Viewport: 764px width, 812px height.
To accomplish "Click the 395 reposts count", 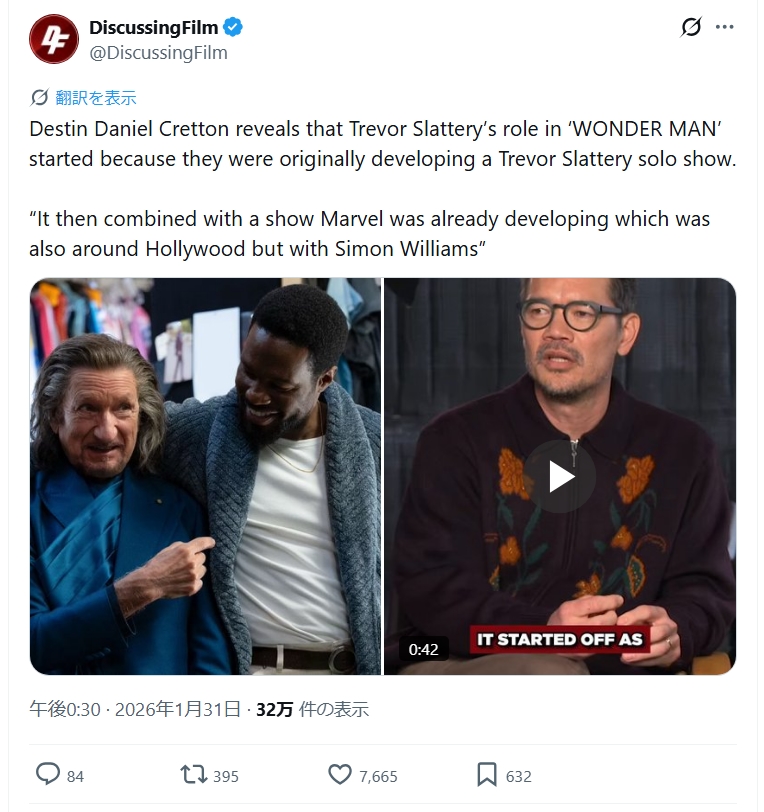I will (225, 776).
